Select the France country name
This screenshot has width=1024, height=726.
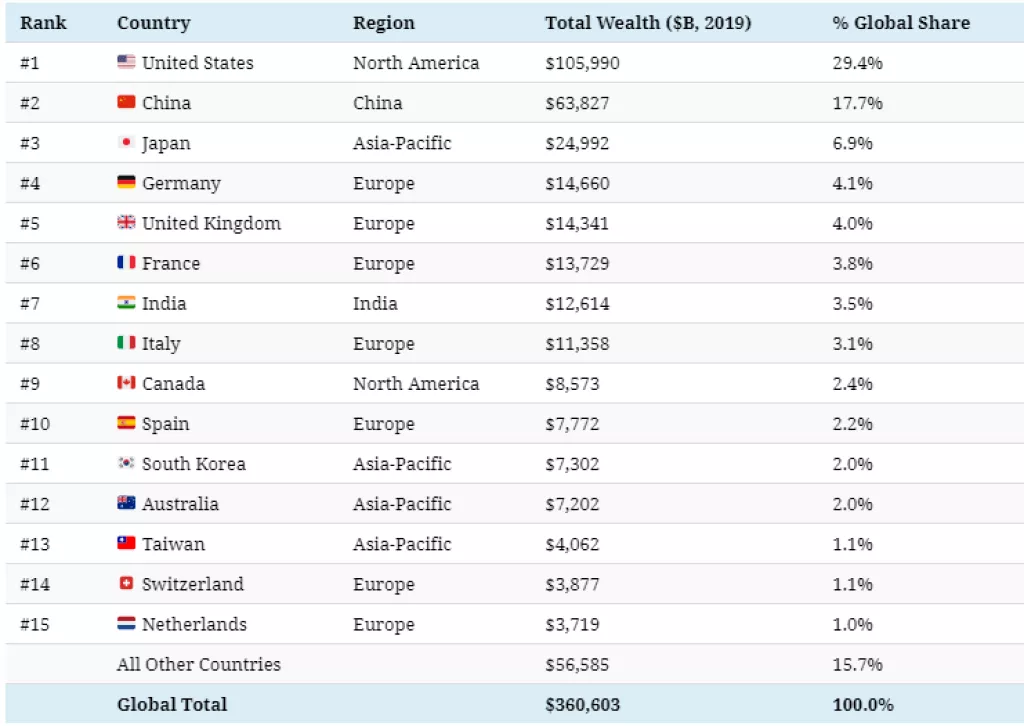[171, 263]
